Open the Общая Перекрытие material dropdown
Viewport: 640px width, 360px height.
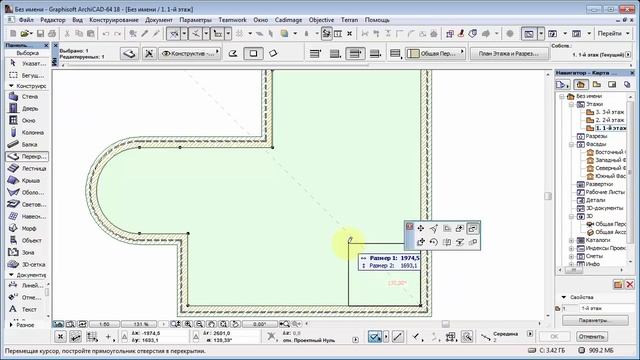[x=436, y=53]
